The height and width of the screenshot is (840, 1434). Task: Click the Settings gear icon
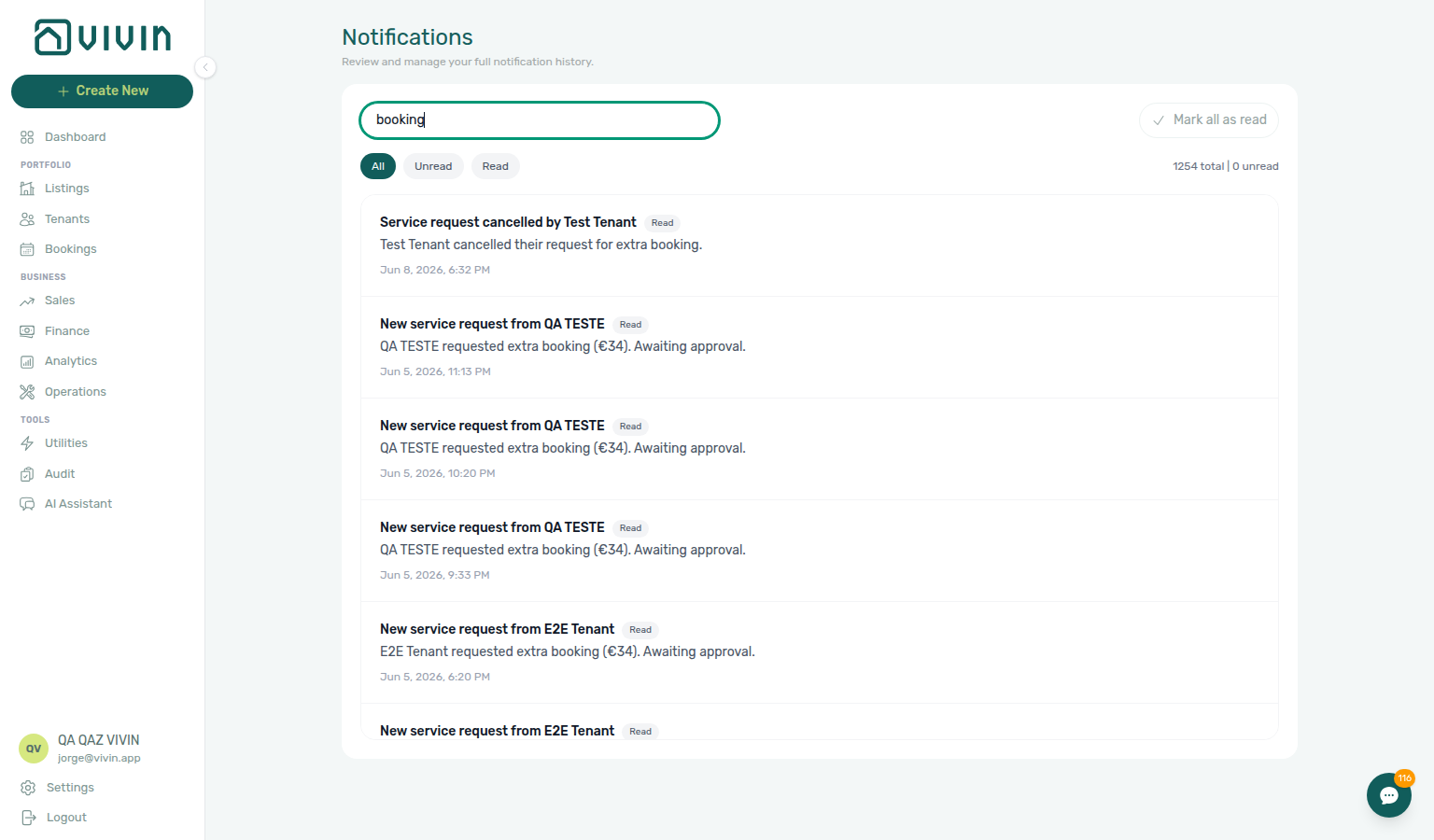tap(28, 788)
